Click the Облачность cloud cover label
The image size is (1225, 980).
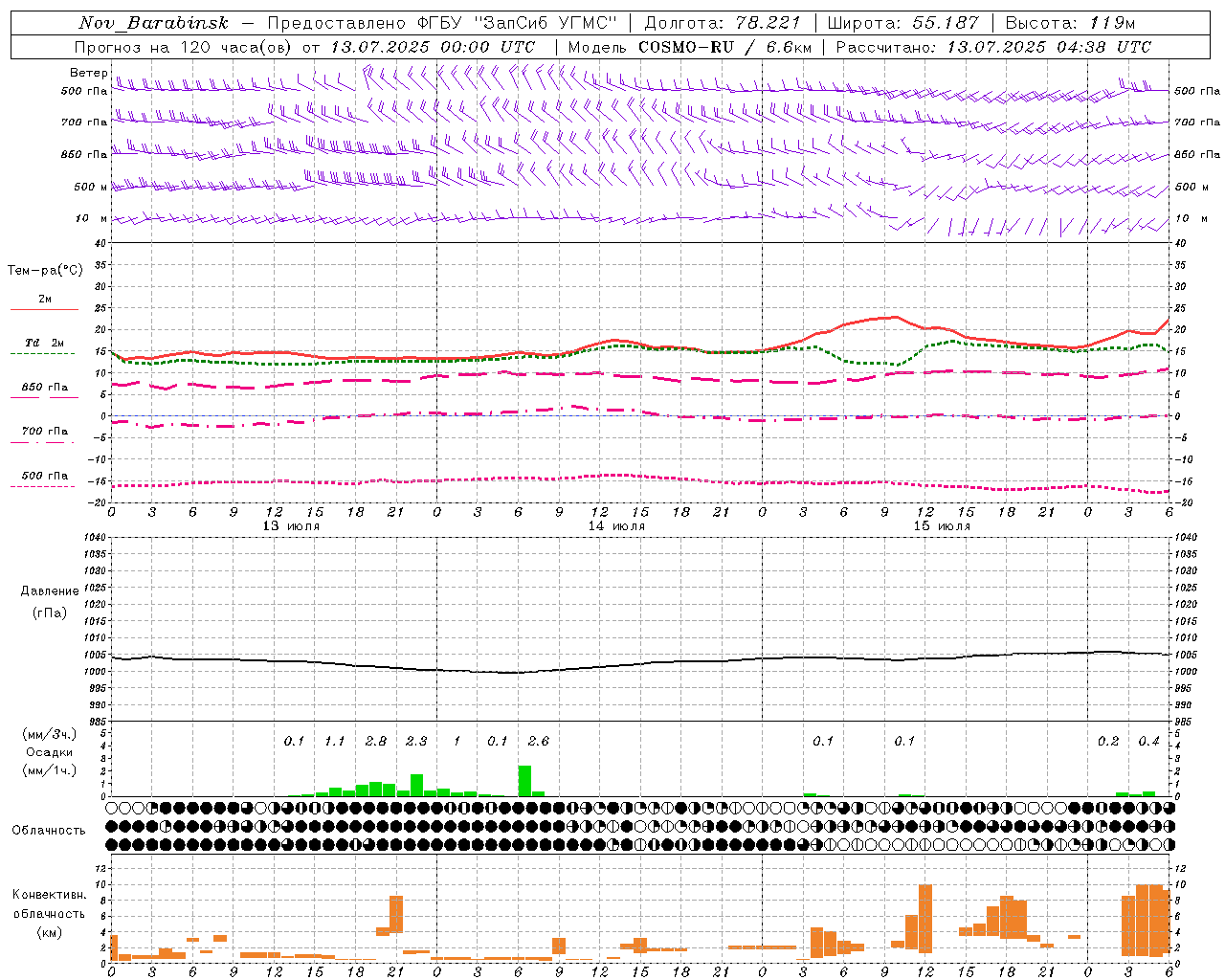pos(49,831)
